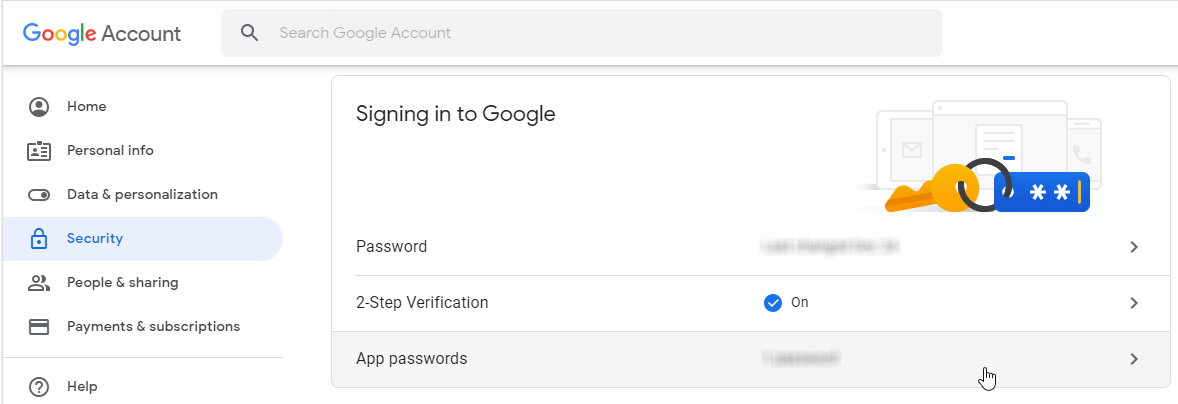1178x404 pixels.
Task: Click the People & sharing icon
Action: coord(39,283)
